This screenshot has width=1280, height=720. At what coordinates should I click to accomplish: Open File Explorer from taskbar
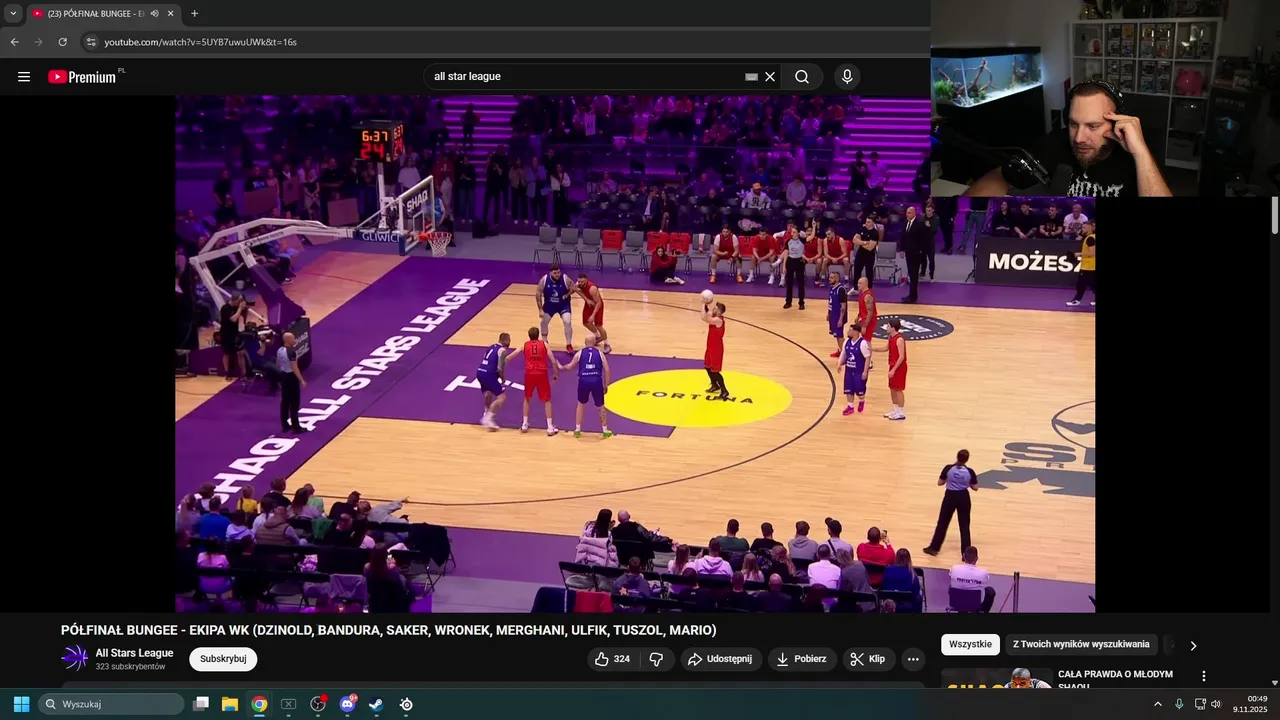(230, 704)
